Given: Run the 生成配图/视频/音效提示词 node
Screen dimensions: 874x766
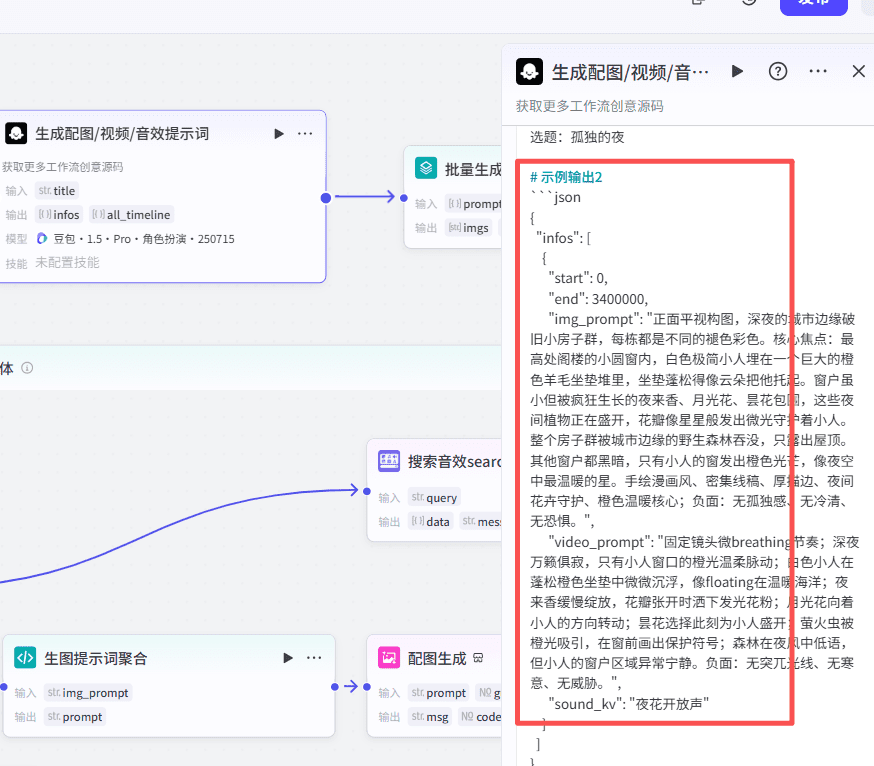Looking at the screenshot, I should [x=279, y=134].
